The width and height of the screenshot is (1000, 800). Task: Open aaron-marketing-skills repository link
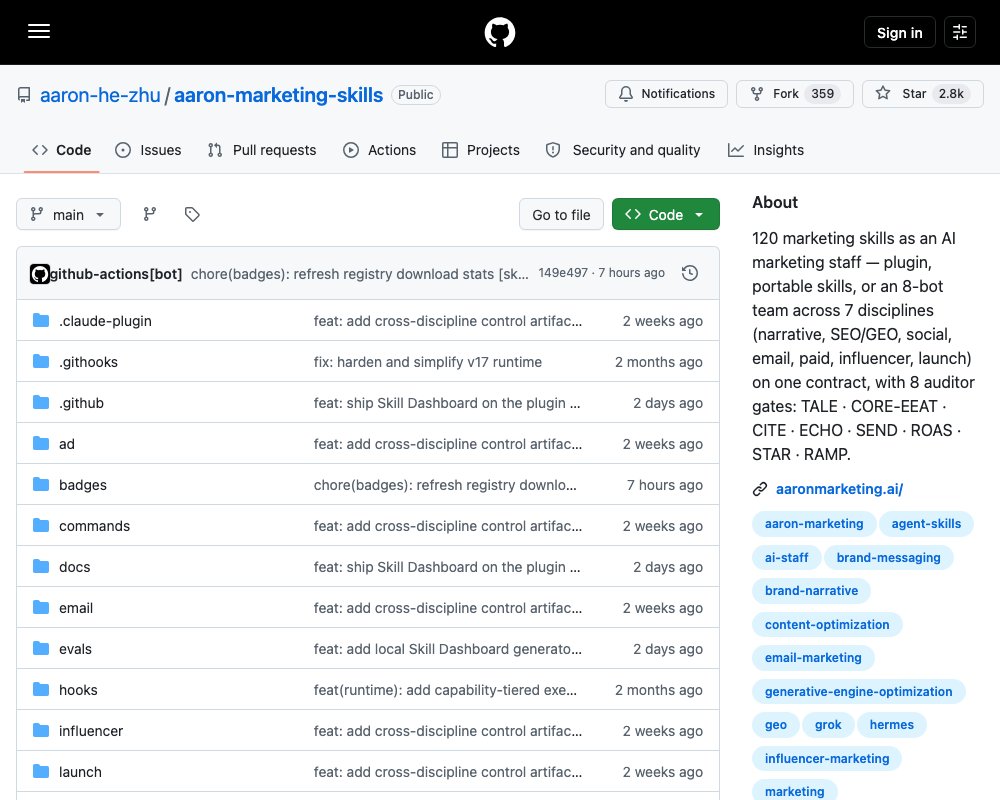[x=278, y=95]
